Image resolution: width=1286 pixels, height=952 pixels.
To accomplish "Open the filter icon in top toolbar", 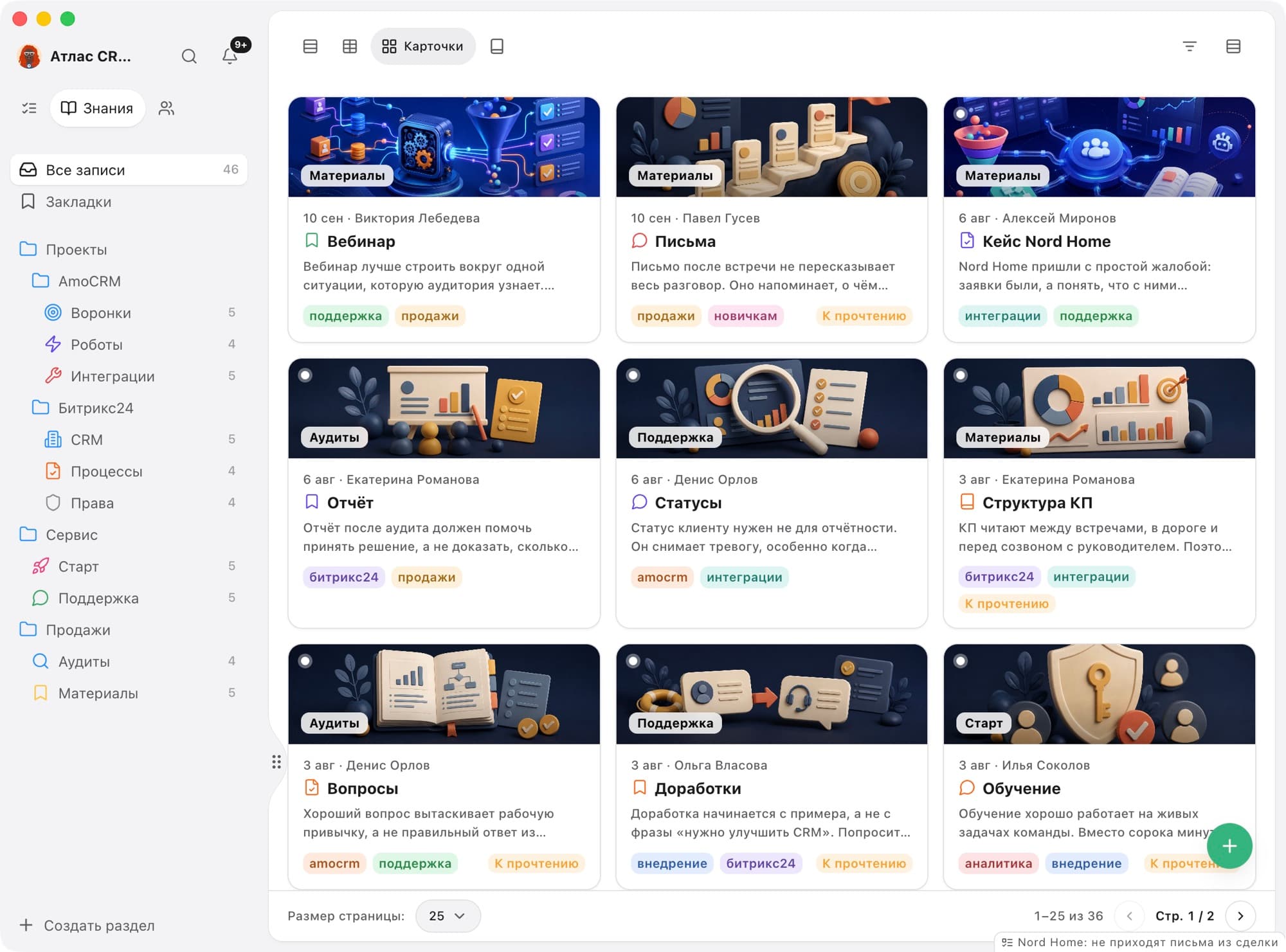I will (1190, 46).
